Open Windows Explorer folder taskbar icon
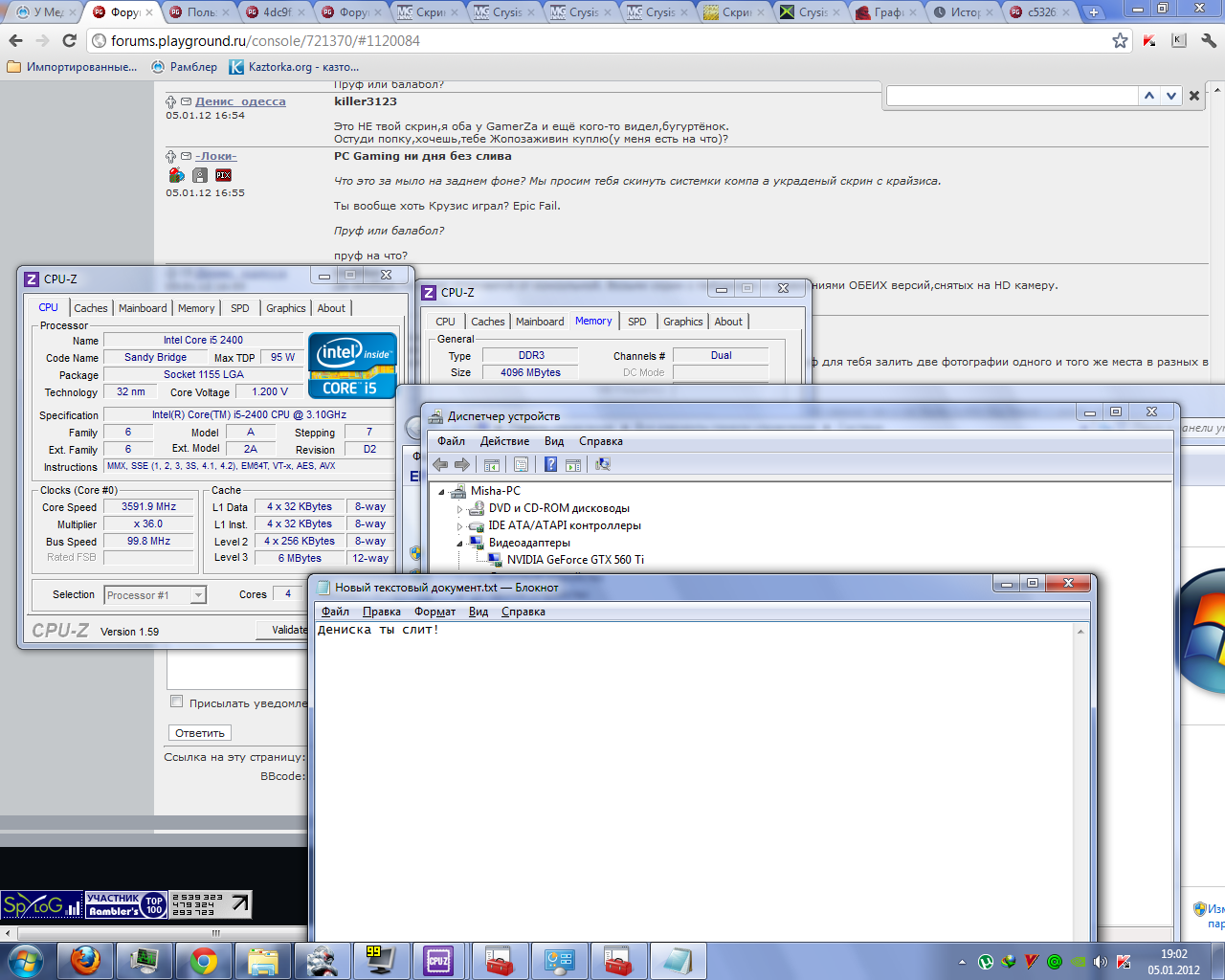This screenshot has width=1225, height=980. tap(262, 961)
